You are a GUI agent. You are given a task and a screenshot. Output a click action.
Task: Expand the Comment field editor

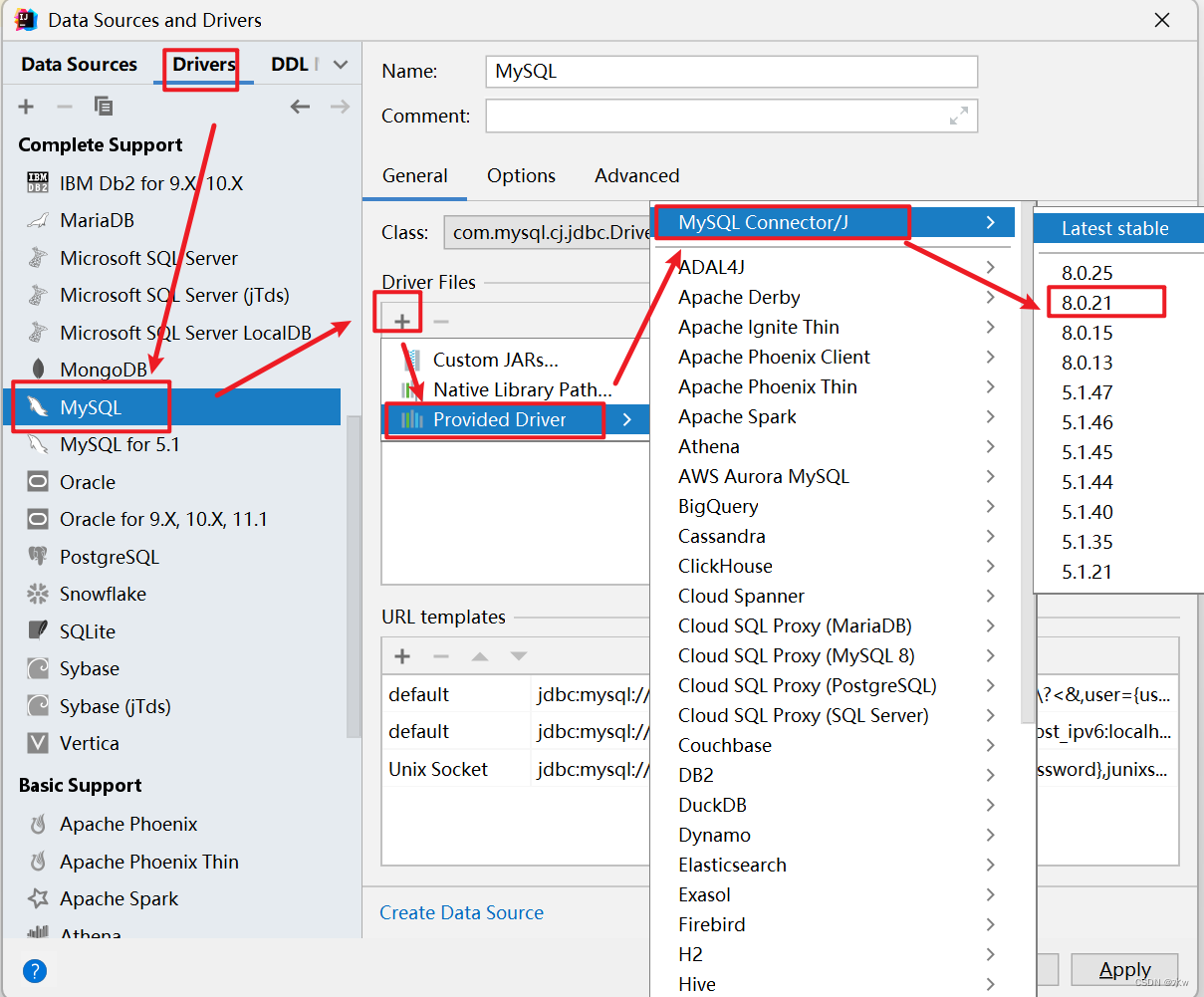[957, 116]
